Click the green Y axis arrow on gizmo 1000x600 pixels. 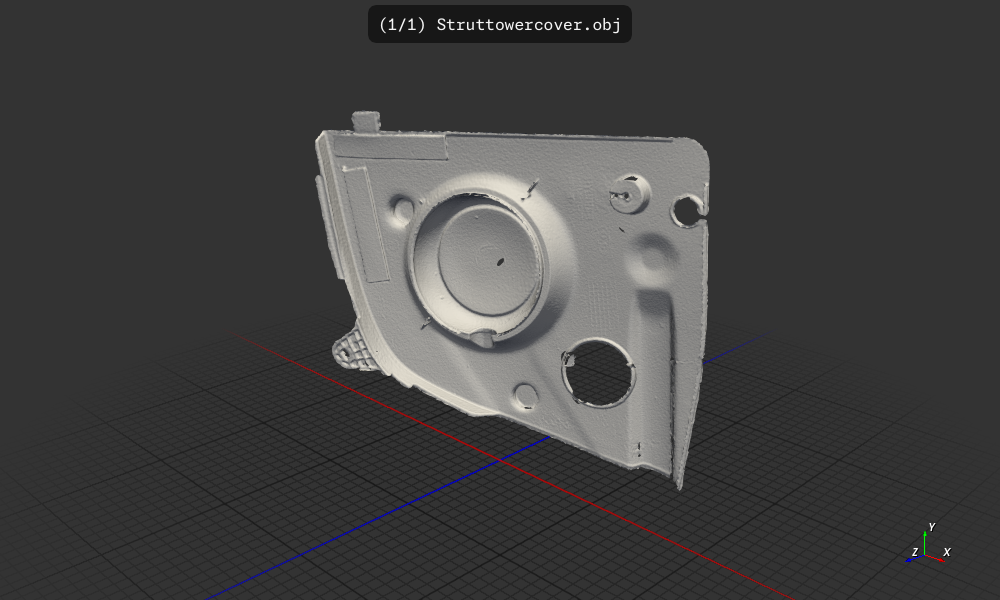925,541
